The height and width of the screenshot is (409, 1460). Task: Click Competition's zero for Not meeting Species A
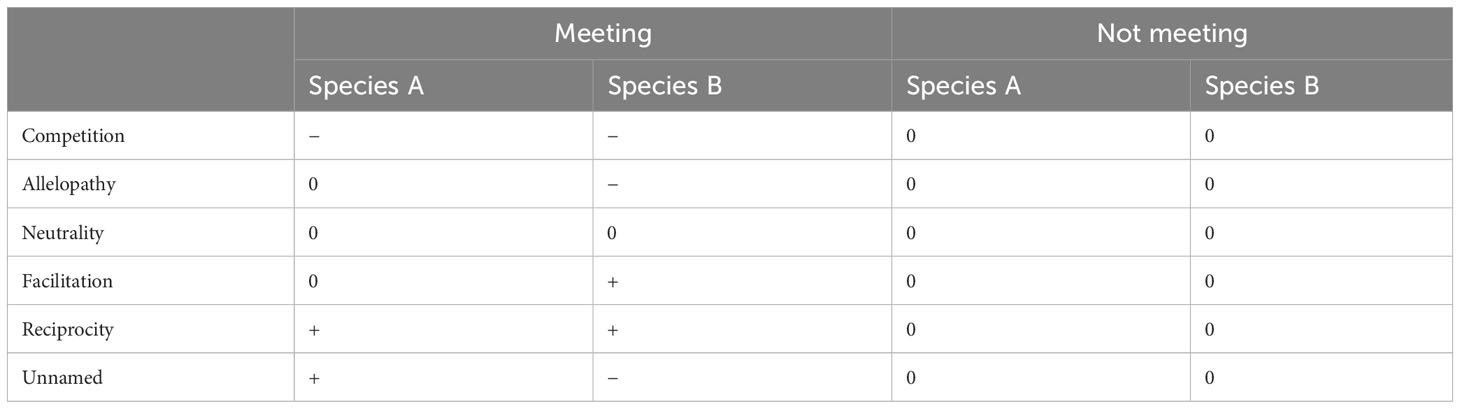911,136
